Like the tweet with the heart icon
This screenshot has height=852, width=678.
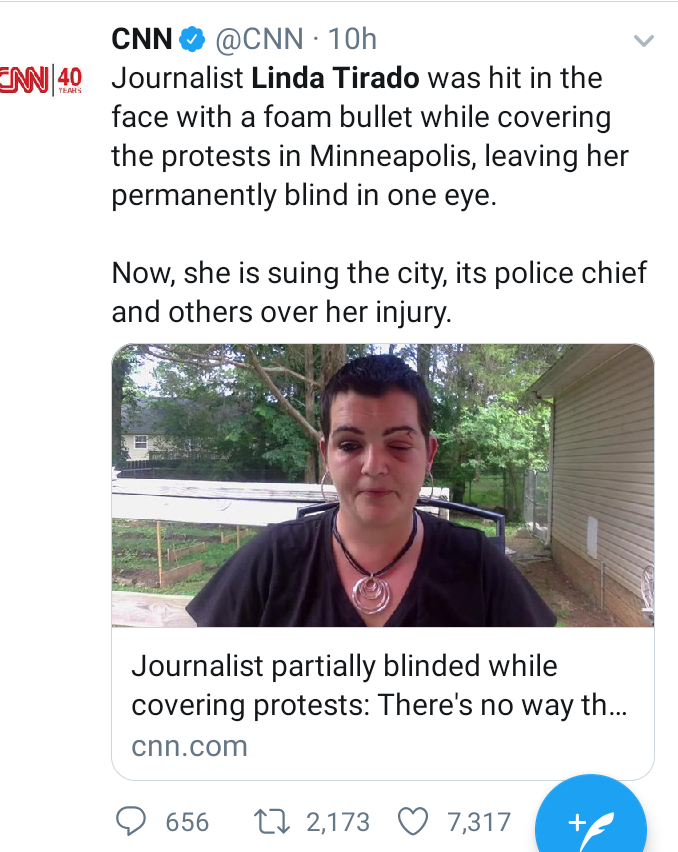point(413,821)
